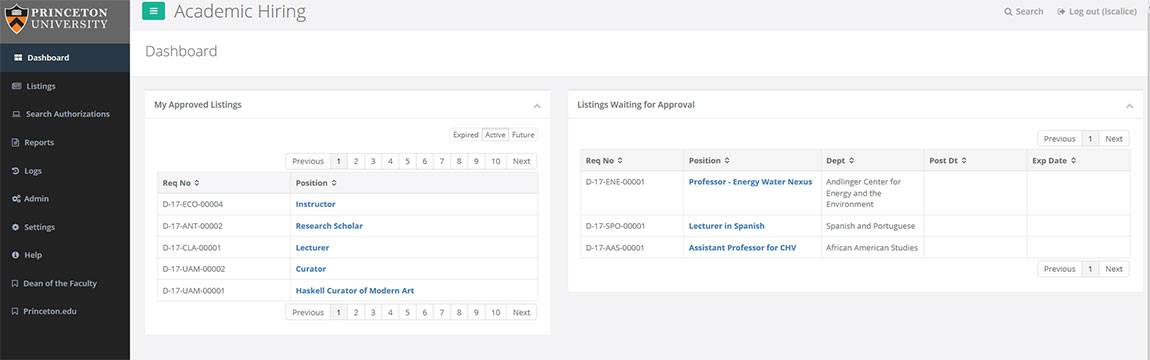Viewport: 1150px width, 360px height.
Task: Sort waiting listings by Exp Date
Action: point(1078,161)
